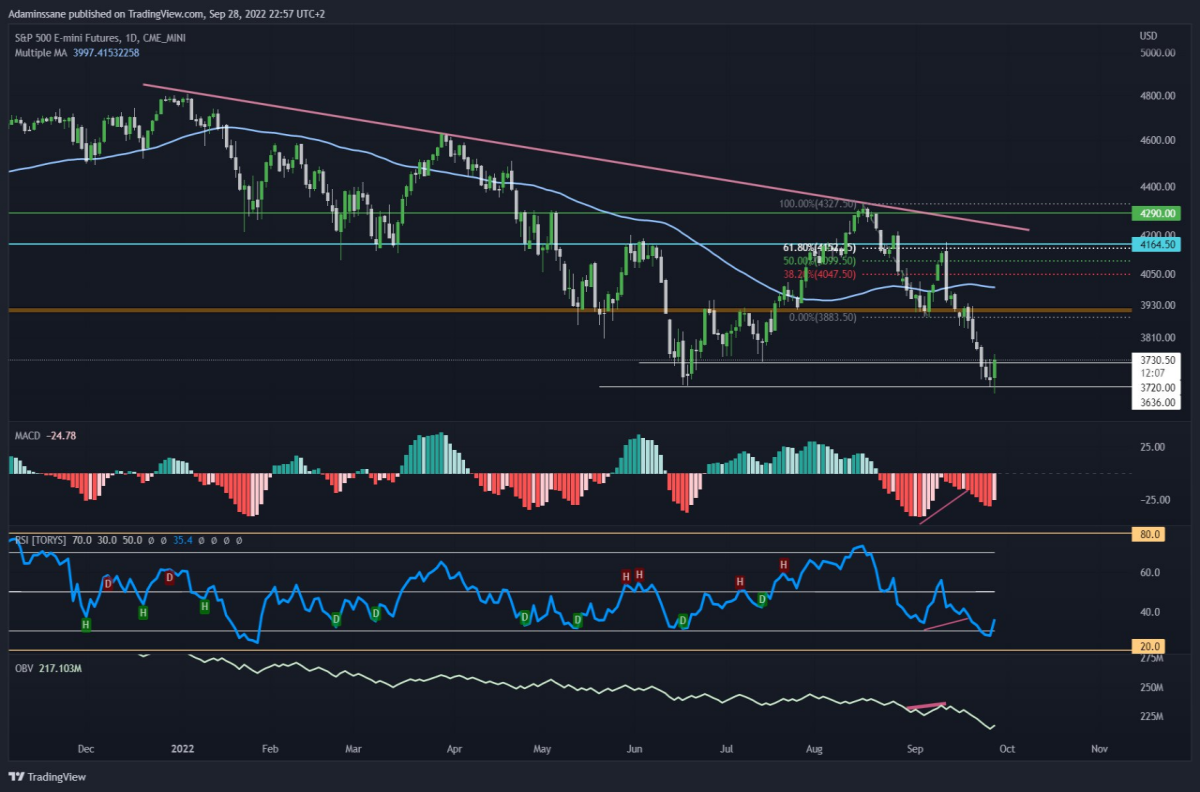Click May on the time axis
1200x792 pixels.
543,748
